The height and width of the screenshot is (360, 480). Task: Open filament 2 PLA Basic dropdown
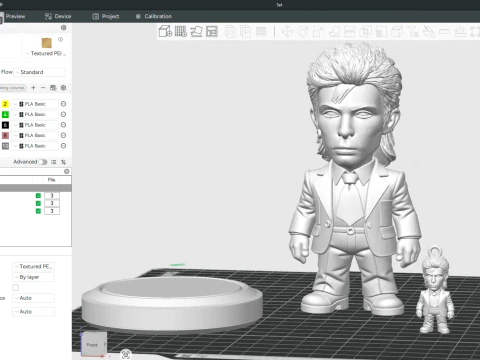pyautogui.click(x=35, y=104)
